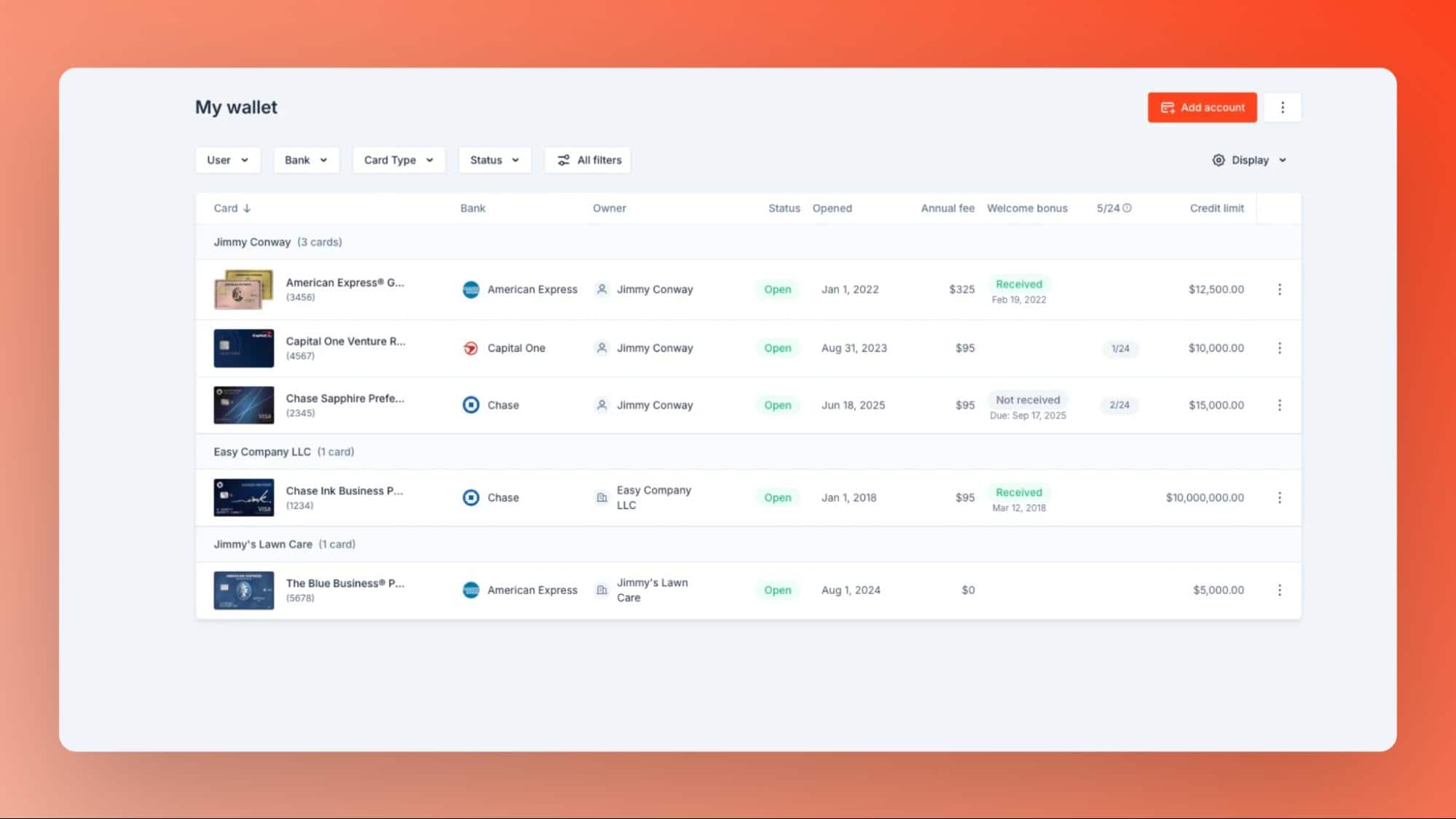Open the Display settings dropdown
The width and height of the screenshot is (1456, 819).
1250,160
